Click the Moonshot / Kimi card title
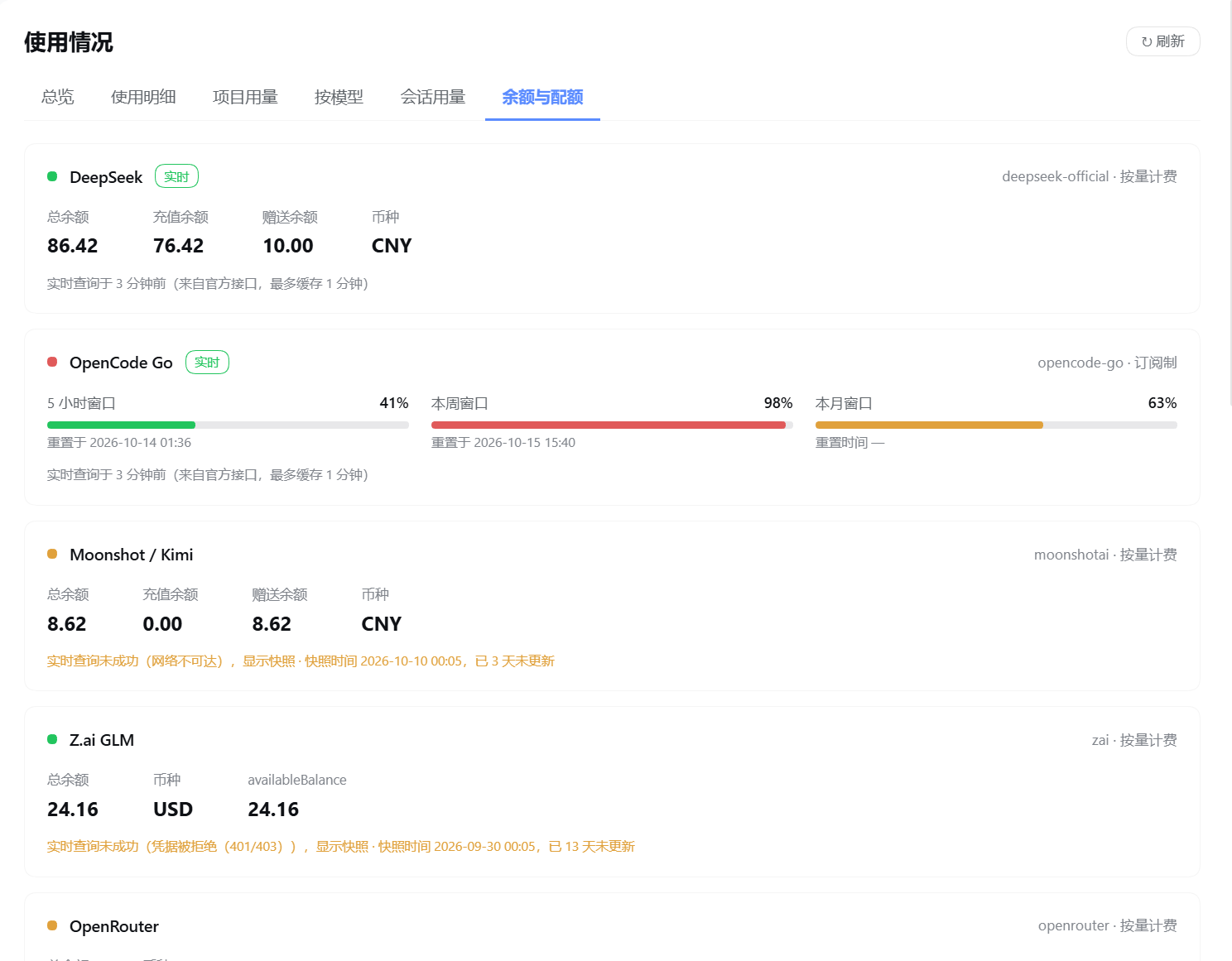1232x961 pixels. click(x=131, y=555)
